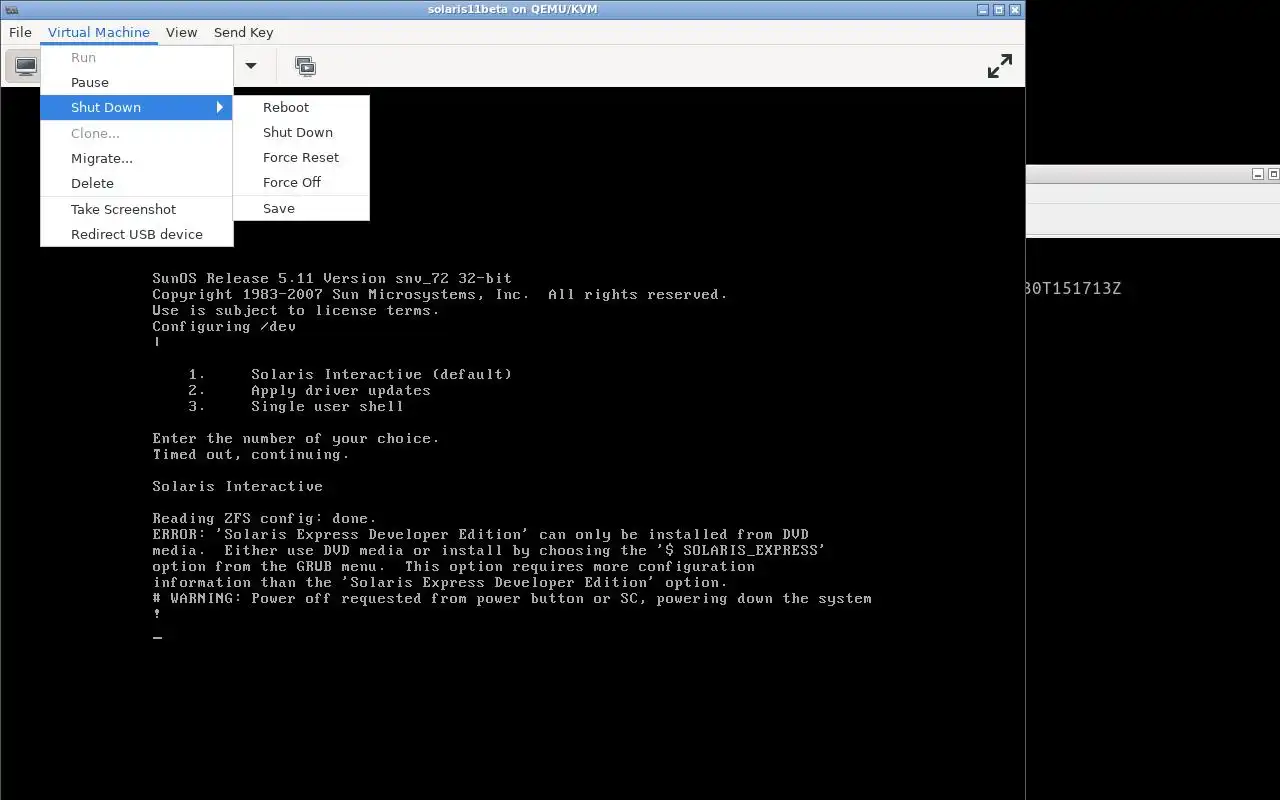1280x800 pixels.
Task: Select Force Off option
Action: (301, 182)
